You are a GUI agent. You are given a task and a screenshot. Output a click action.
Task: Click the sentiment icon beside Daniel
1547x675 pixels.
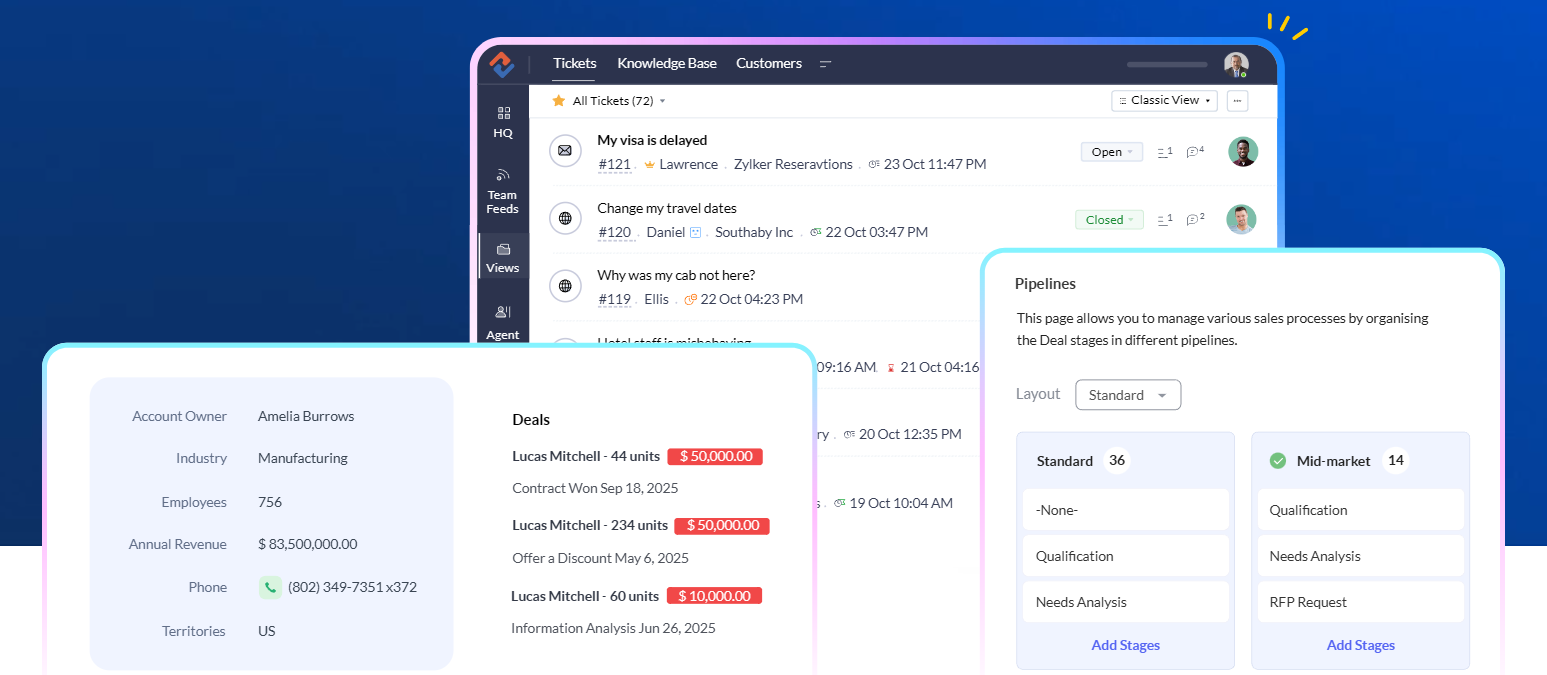click(x=696, y=232)
